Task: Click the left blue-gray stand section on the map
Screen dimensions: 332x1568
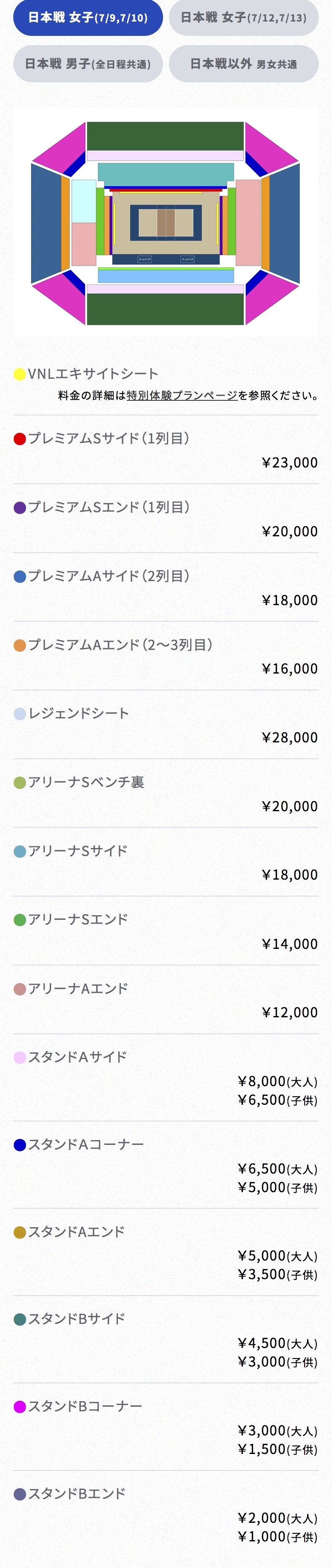Action: click(46, 223)
